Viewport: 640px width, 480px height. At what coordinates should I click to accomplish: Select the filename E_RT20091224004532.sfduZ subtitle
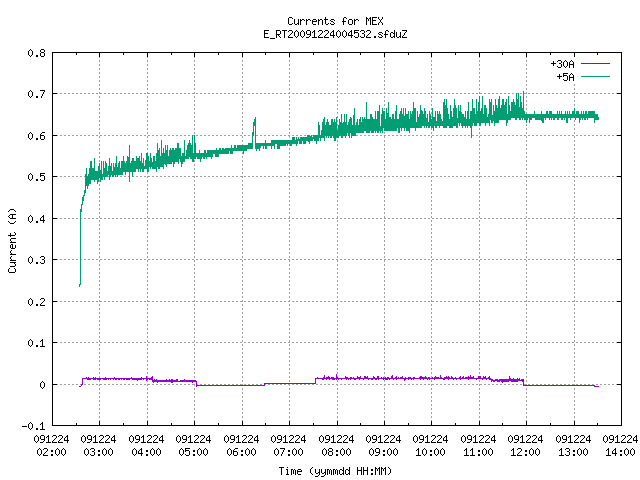click(x=335, y=34)
